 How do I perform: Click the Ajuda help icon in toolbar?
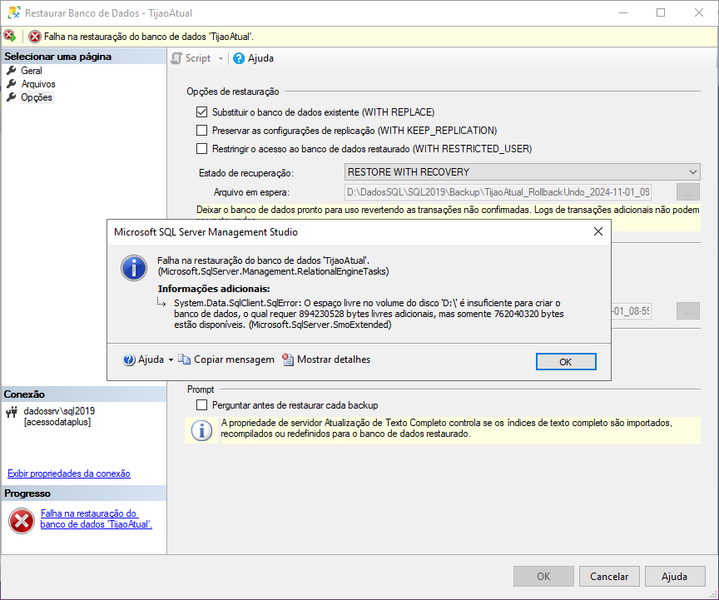click(x=238, y=58)
